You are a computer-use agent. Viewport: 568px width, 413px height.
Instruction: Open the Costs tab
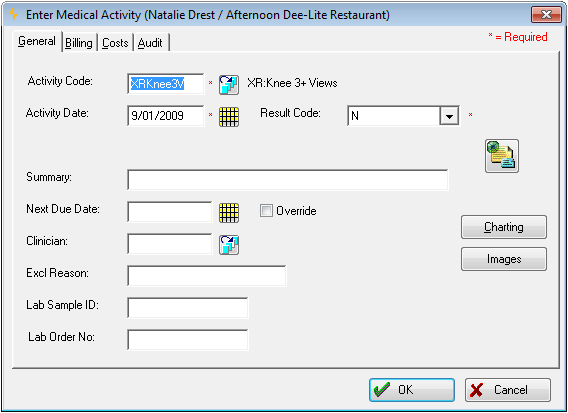[x=115, y=43]
